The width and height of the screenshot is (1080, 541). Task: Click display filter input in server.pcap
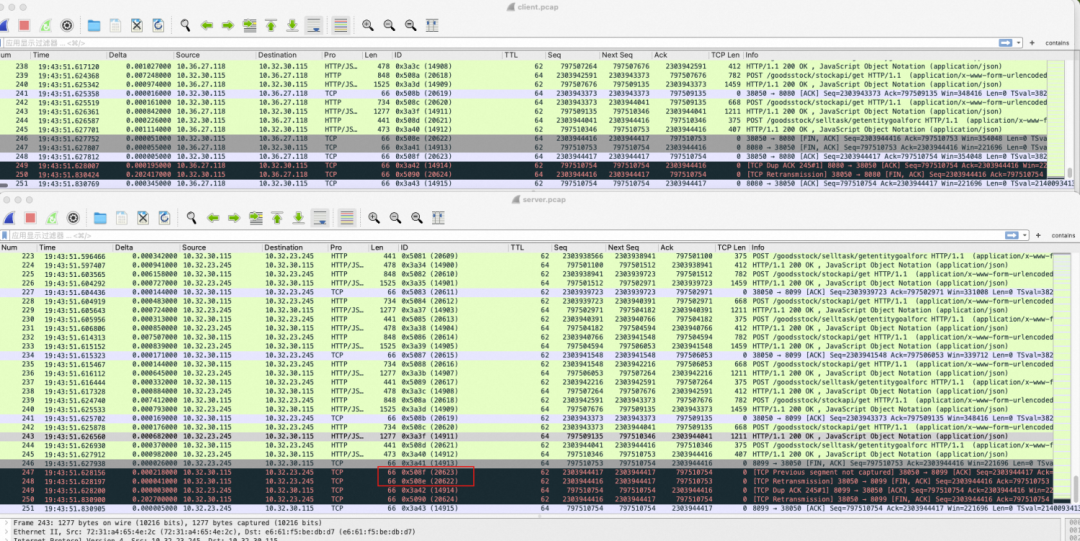pyautogui.click(x=503, y=235)
